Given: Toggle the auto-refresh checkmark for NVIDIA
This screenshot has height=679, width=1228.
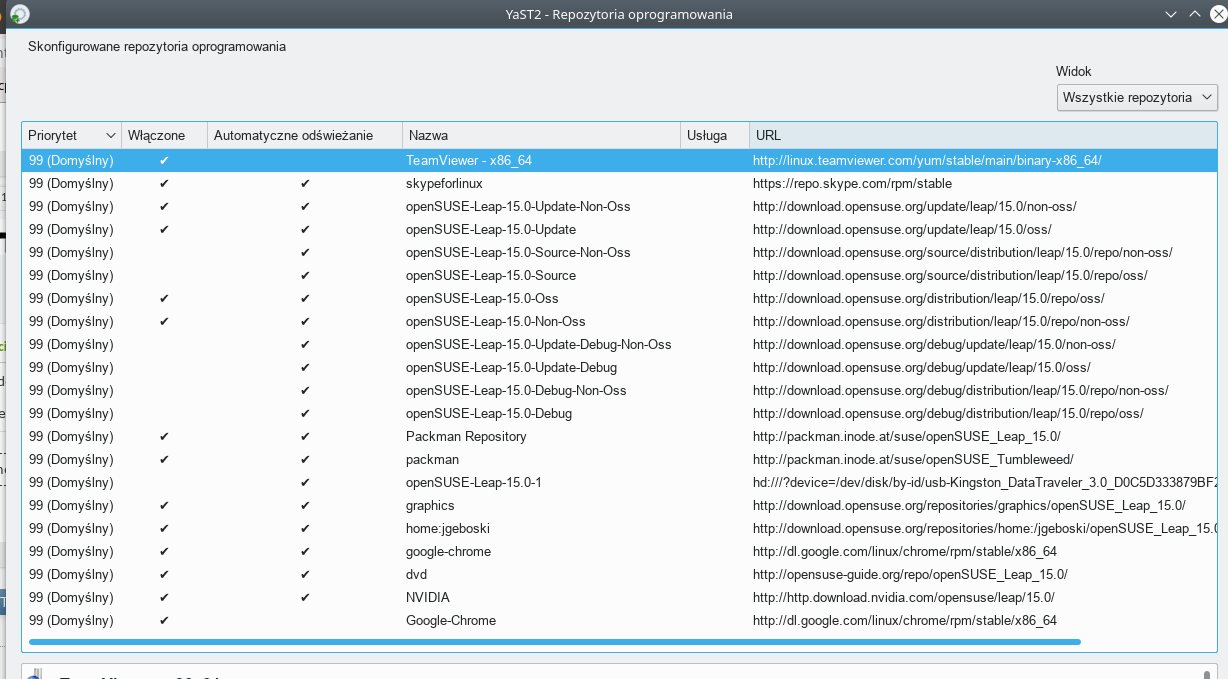Looking at the screenshot, I should point(305,598).
